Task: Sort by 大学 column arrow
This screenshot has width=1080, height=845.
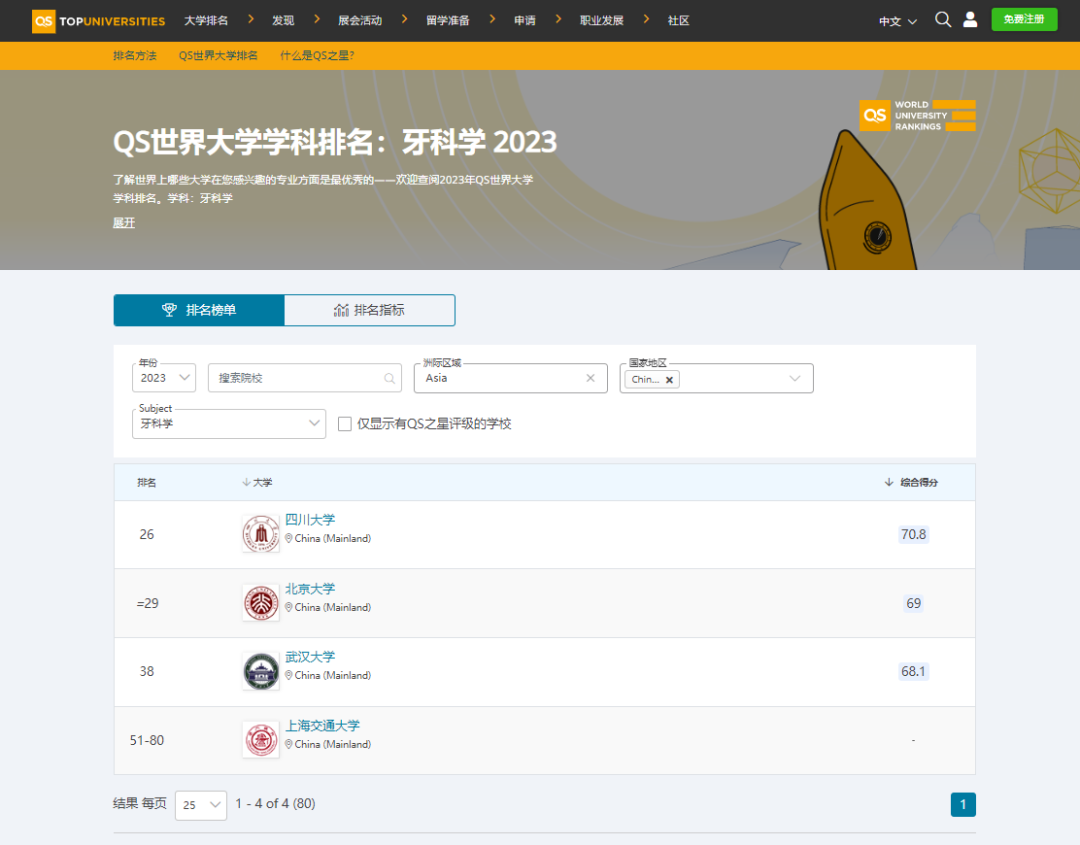Action: (246, 482)
